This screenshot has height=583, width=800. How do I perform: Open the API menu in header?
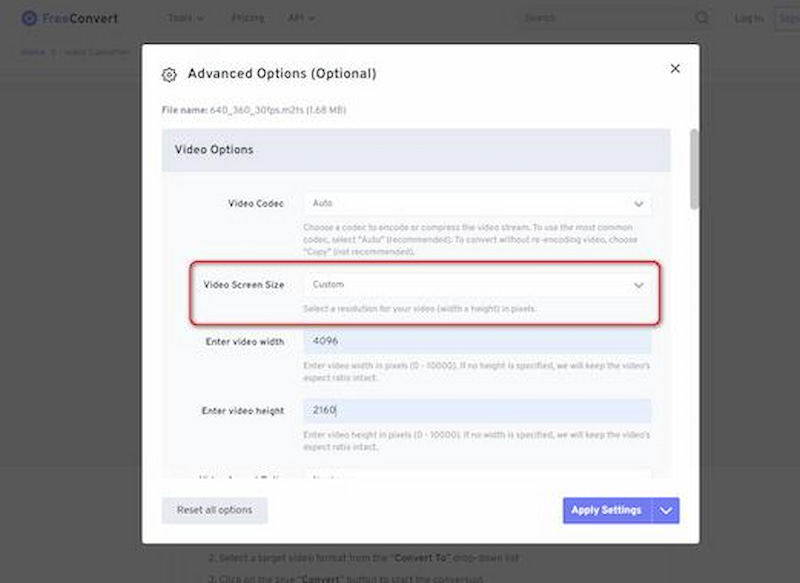click(x=301, y=18)
